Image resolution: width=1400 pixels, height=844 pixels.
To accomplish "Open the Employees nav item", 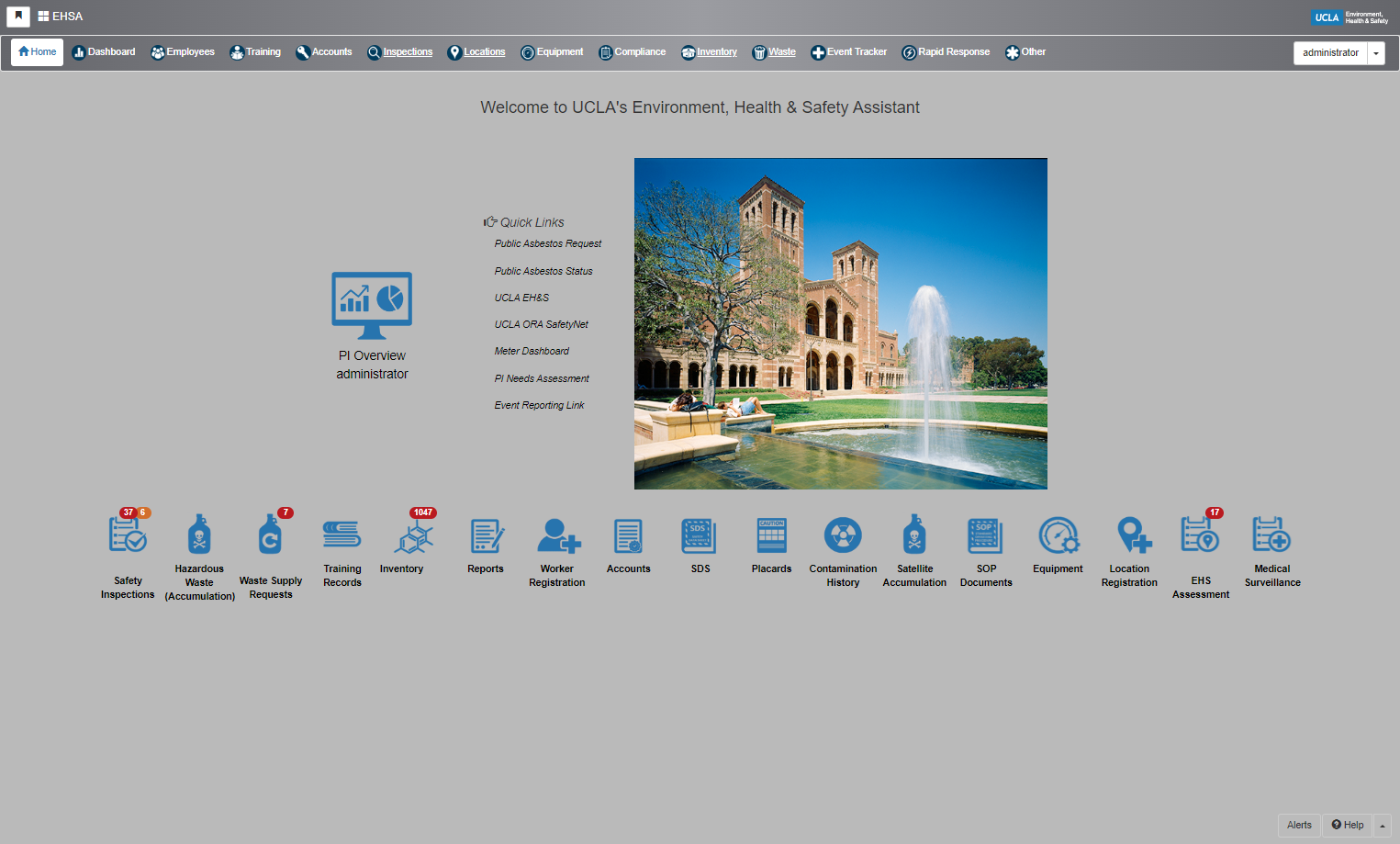I will pos(183,52).
